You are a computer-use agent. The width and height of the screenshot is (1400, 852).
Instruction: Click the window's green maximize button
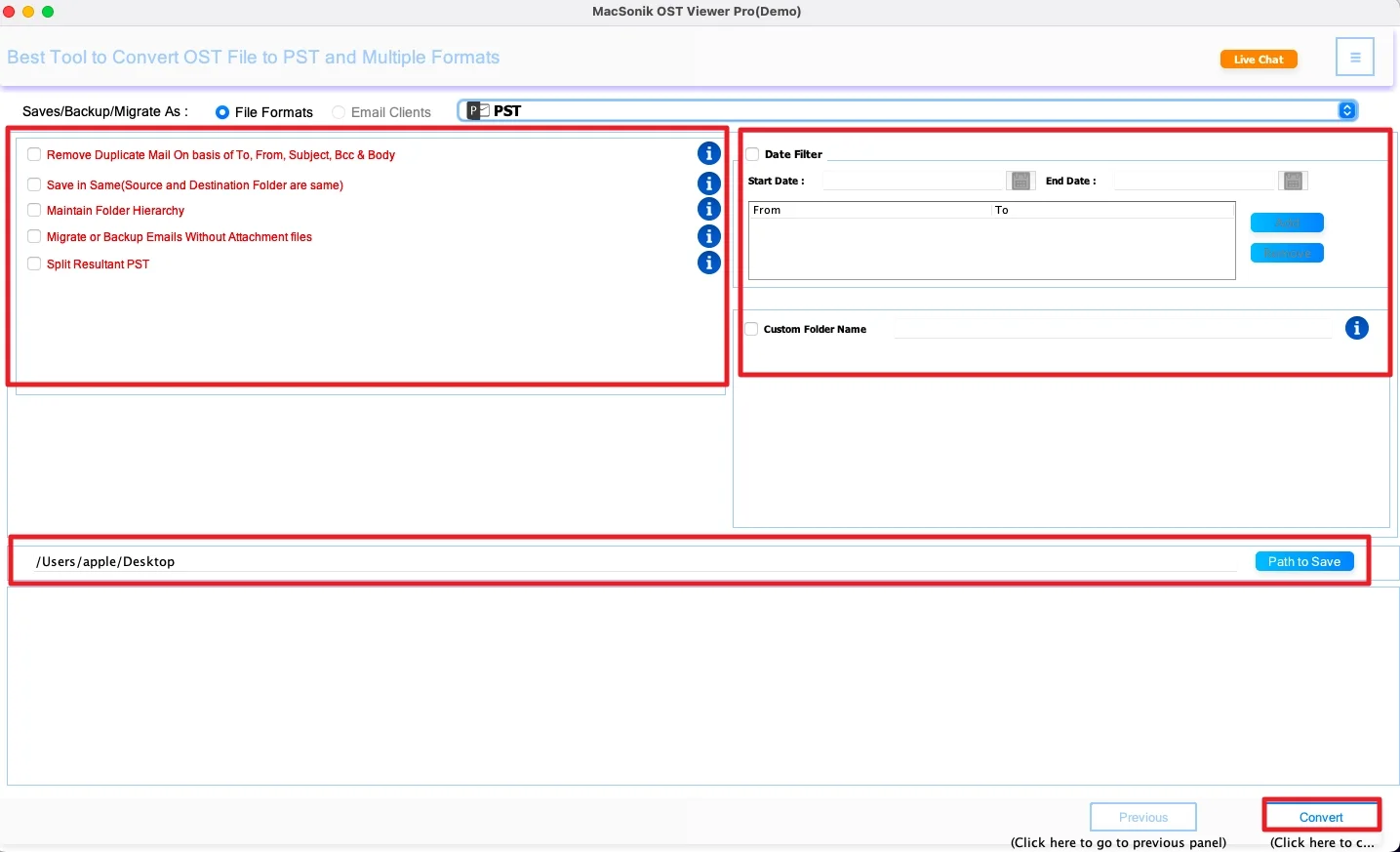[48, 12]
